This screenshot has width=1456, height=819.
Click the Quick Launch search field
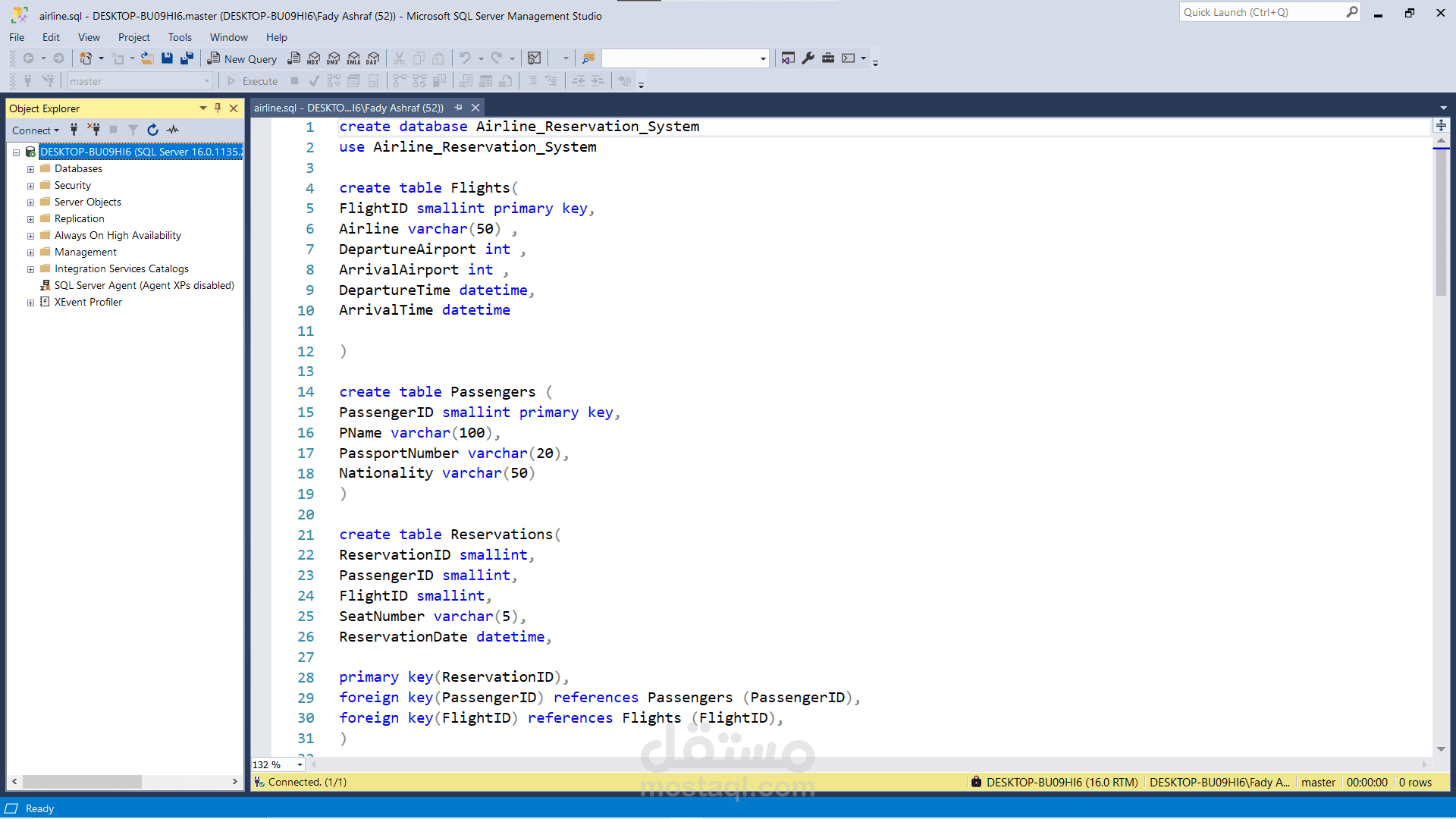click(x=1262, y=12)
